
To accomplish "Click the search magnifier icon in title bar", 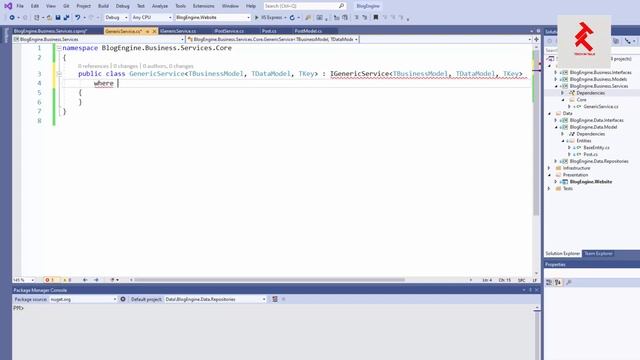I will click(x=342, y=6).
